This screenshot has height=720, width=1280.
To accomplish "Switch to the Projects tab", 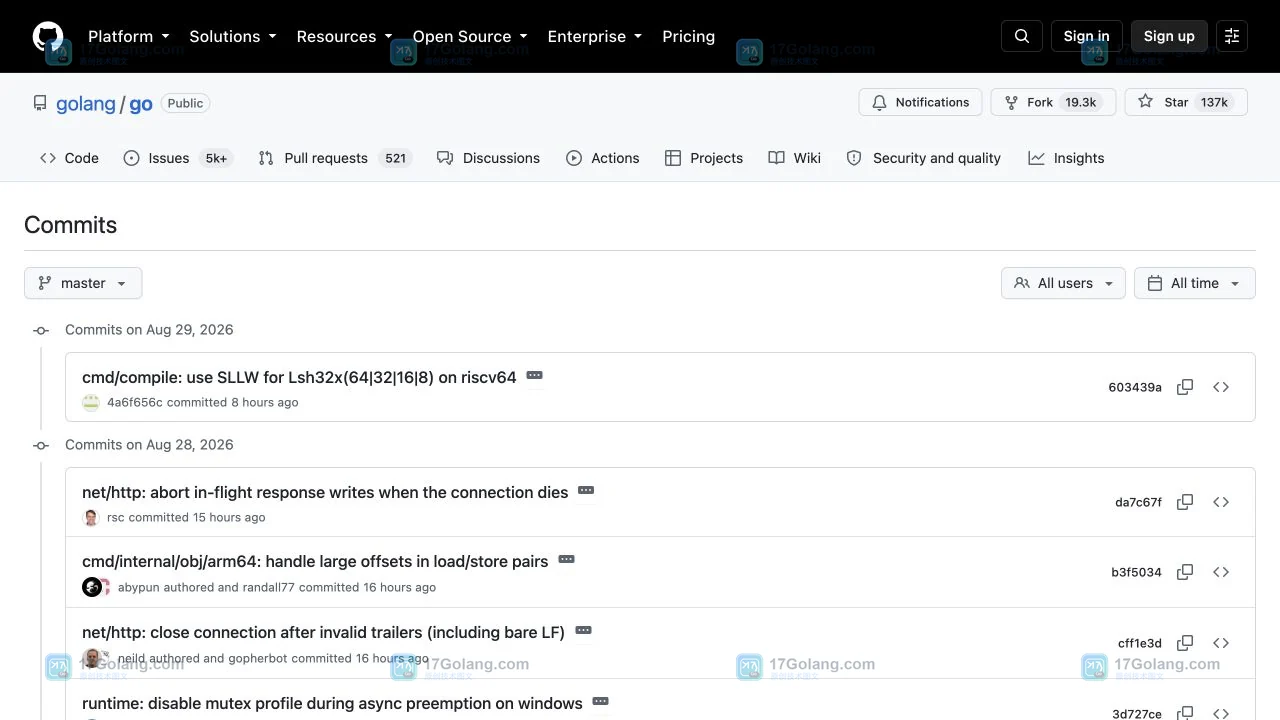I will [x=704, y=158].
